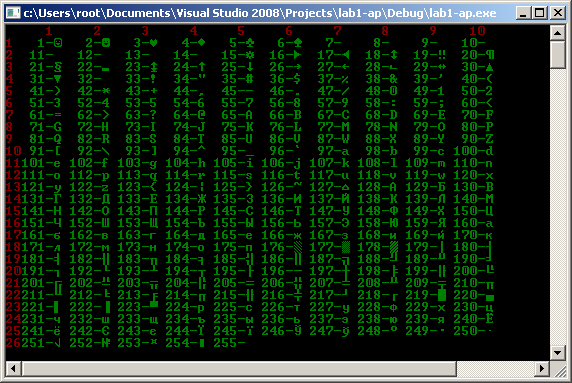Click the vertical scrollbar down arrow
The image size is (572, 383).
click(x=557, y=353)
